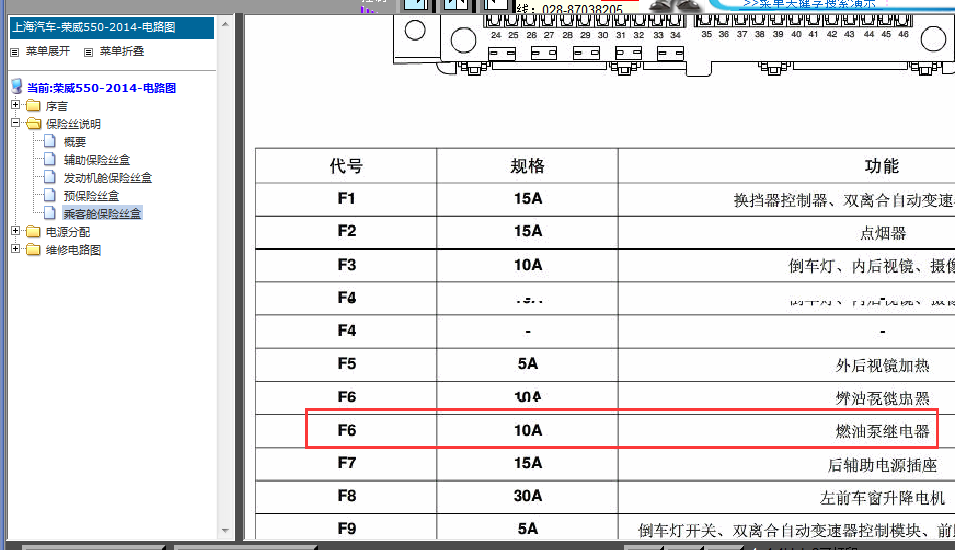Click the 外后视镜加热 function cell

[x=883, y=365]
